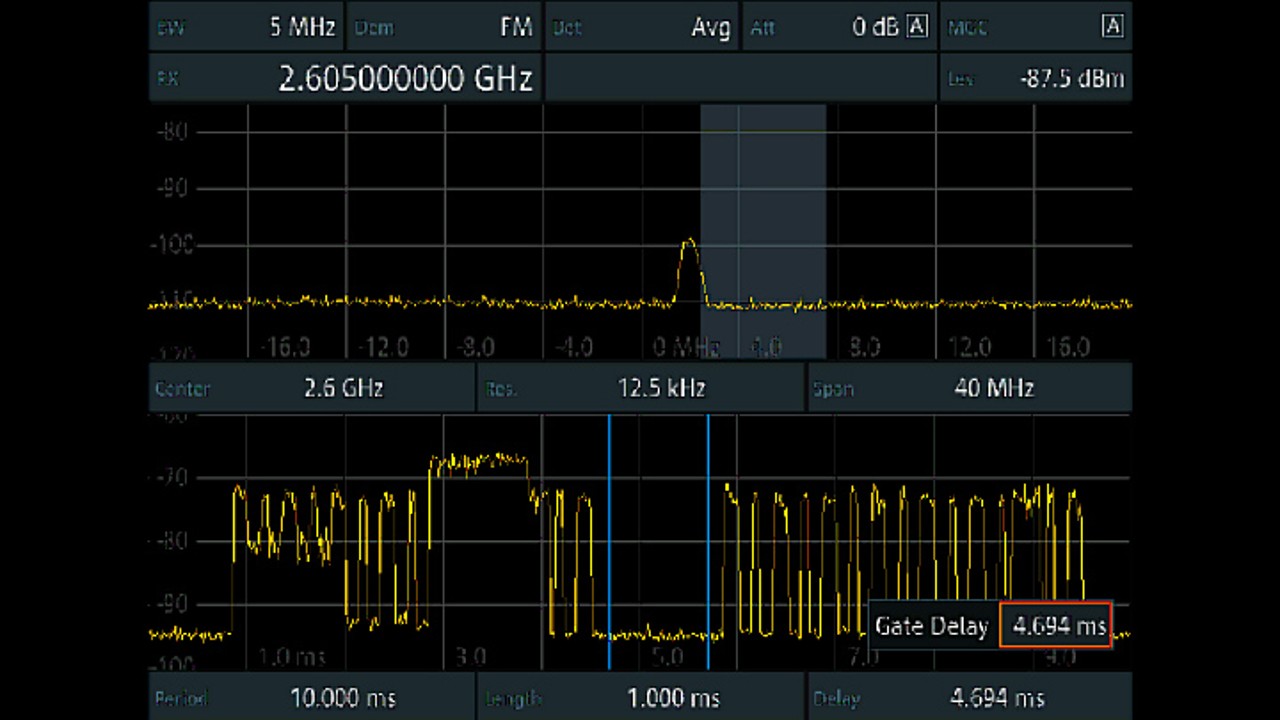Change the Dem FM demodulation mode
1280x720 pixels.
[x=444, y=27]
